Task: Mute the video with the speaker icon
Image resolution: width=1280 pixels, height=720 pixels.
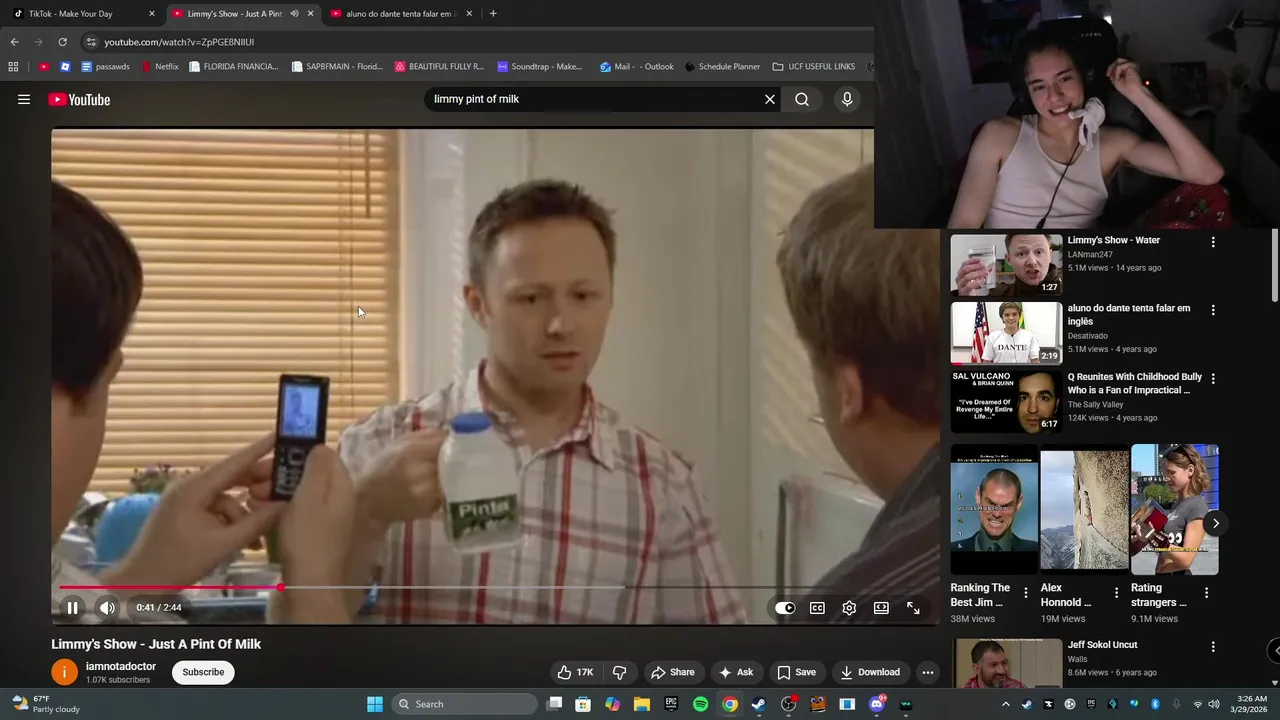Action: pos(107,607)
